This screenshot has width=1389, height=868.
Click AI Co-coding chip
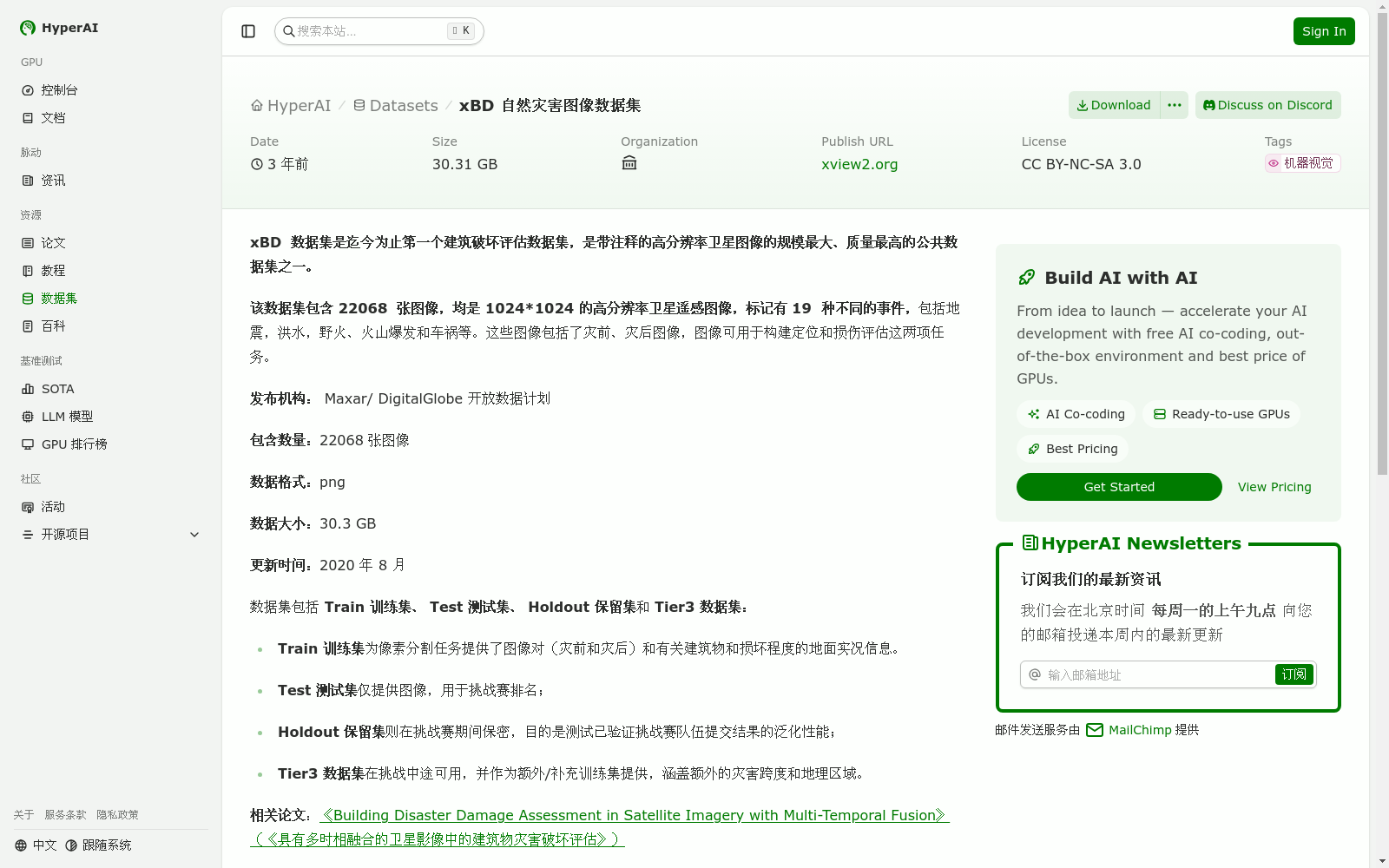pyautogui.click(x=1076, y=414)
